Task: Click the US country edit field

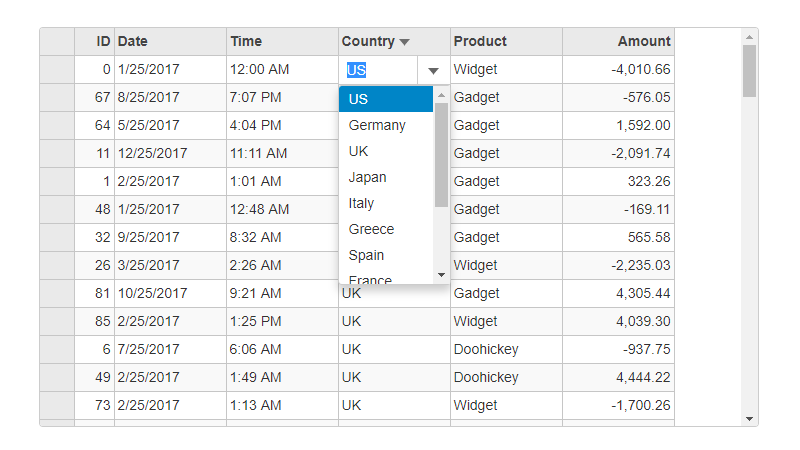Action: coord(379,70)
